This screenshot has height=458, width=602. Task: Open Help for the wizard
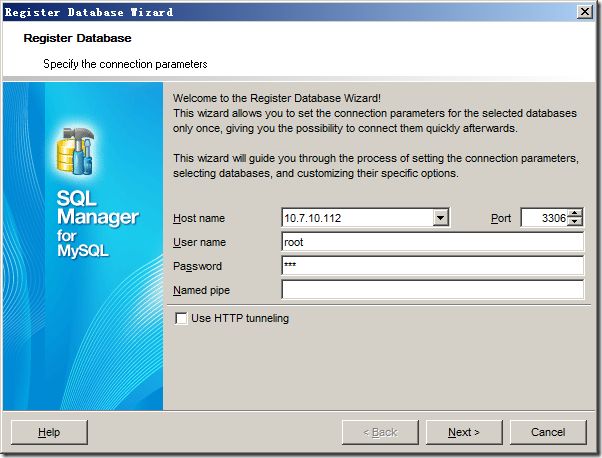[49, 432]
